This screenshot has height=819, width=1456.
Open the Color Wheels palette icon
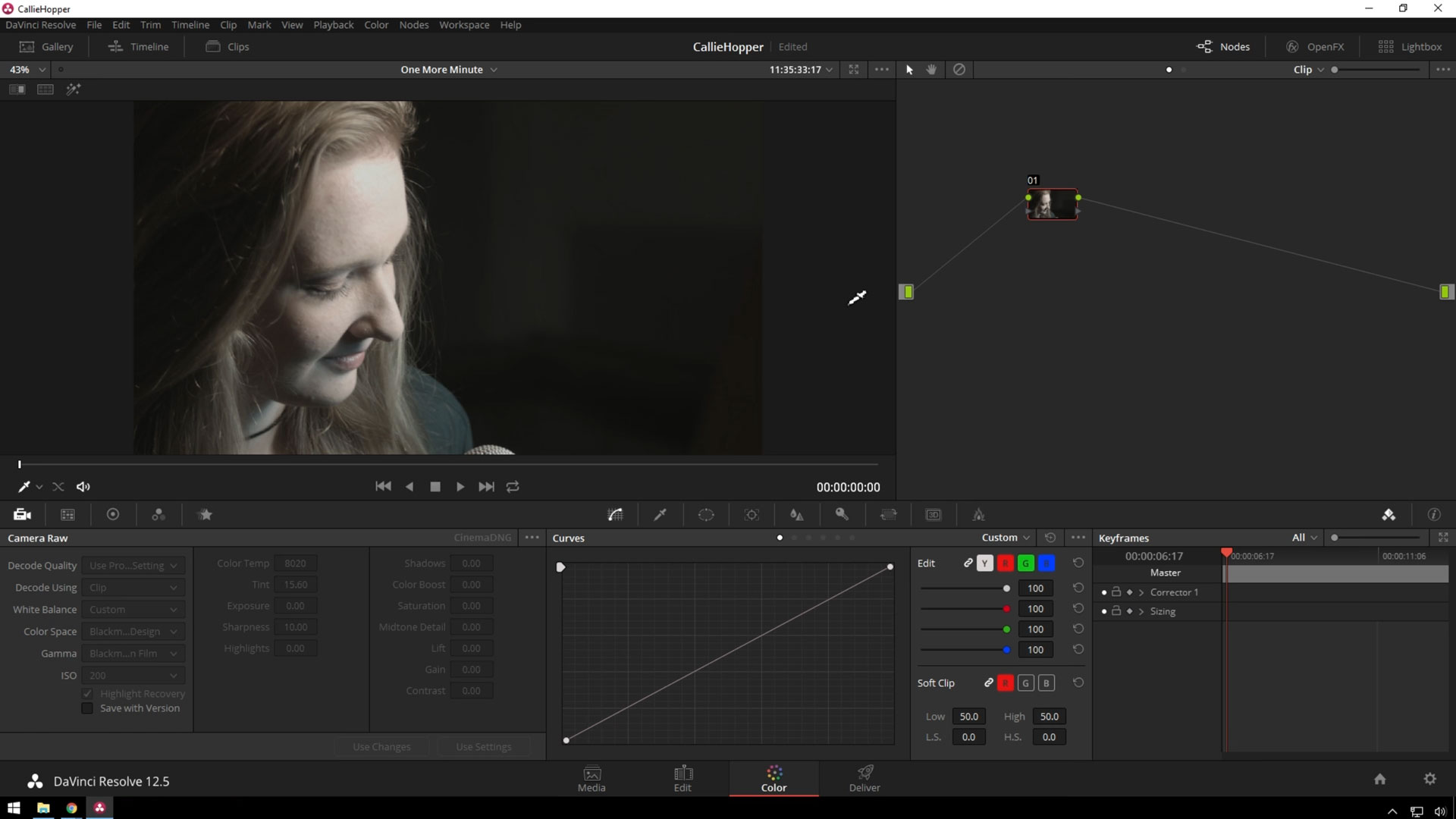113,515
